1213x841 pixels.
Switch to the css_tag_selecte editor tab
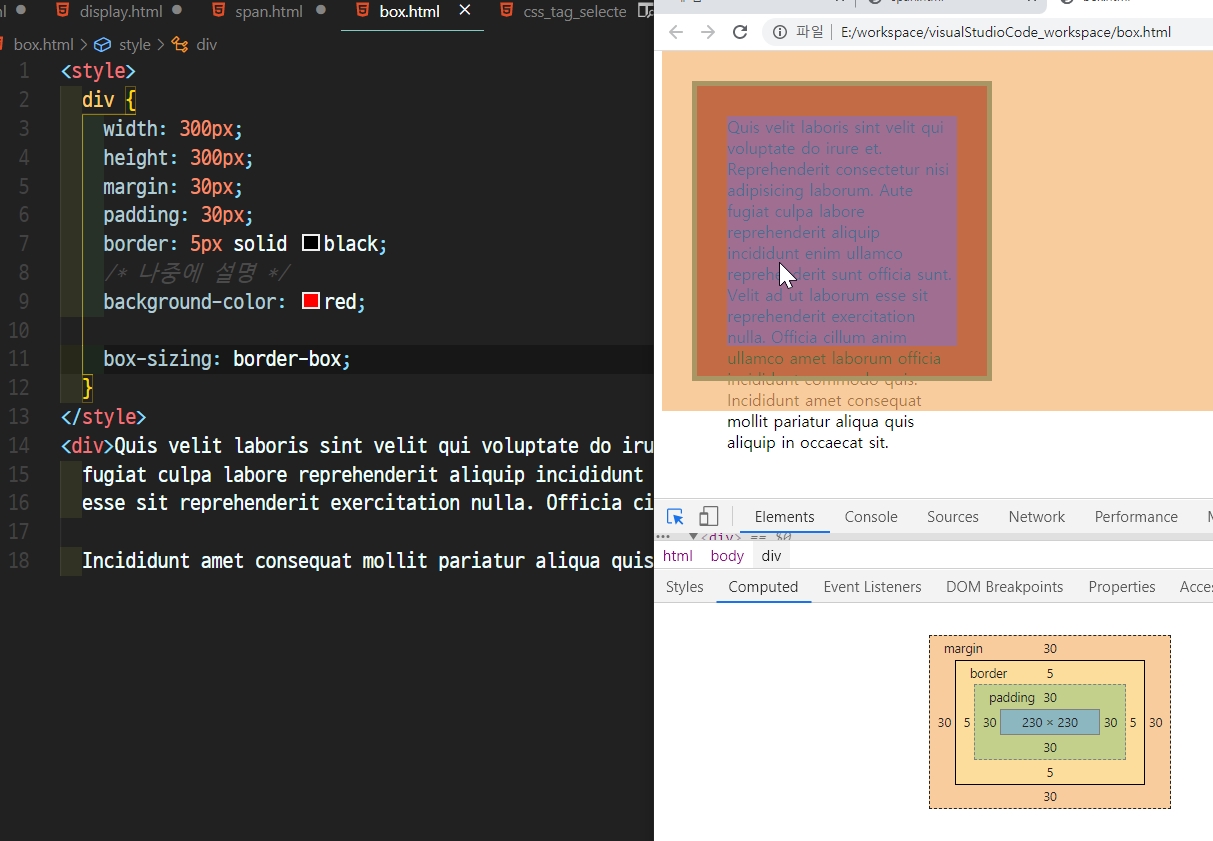point(575,12)
